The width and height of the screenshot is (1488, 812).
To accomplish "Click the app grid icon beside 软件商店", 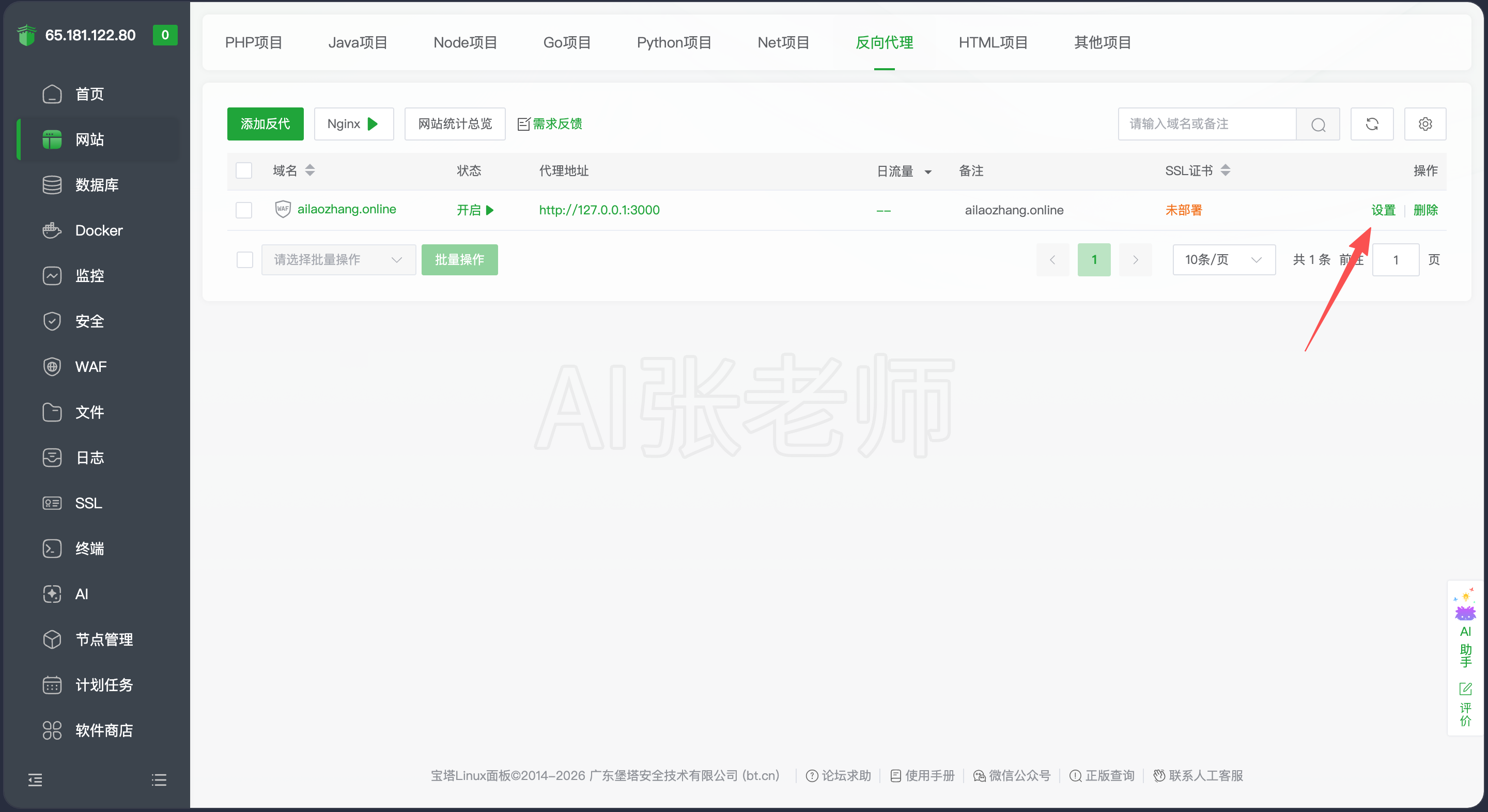I will pos(52,730).
